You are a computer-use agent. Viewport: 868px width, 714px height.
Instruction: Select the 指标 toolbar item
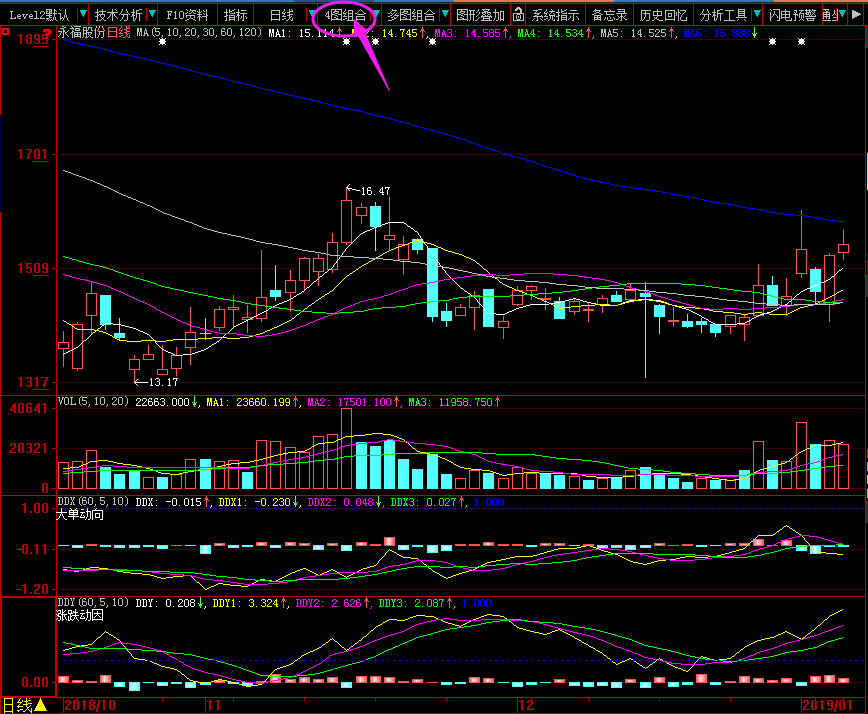236,15
